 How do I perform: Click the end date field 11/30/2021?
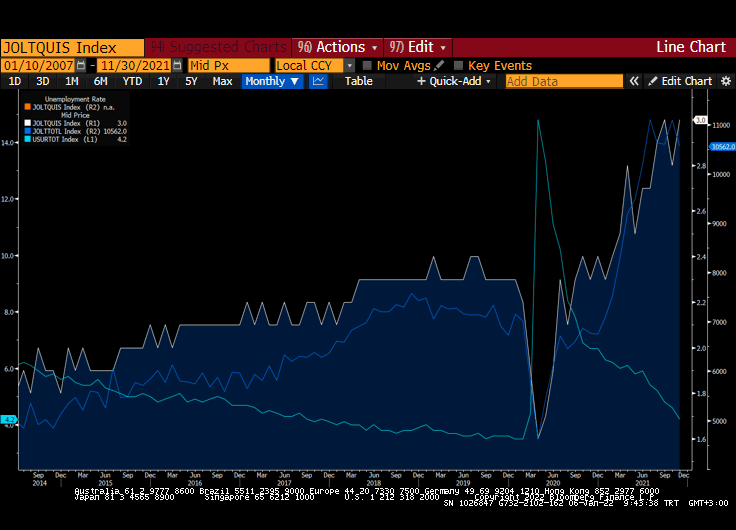coord(135,65)
